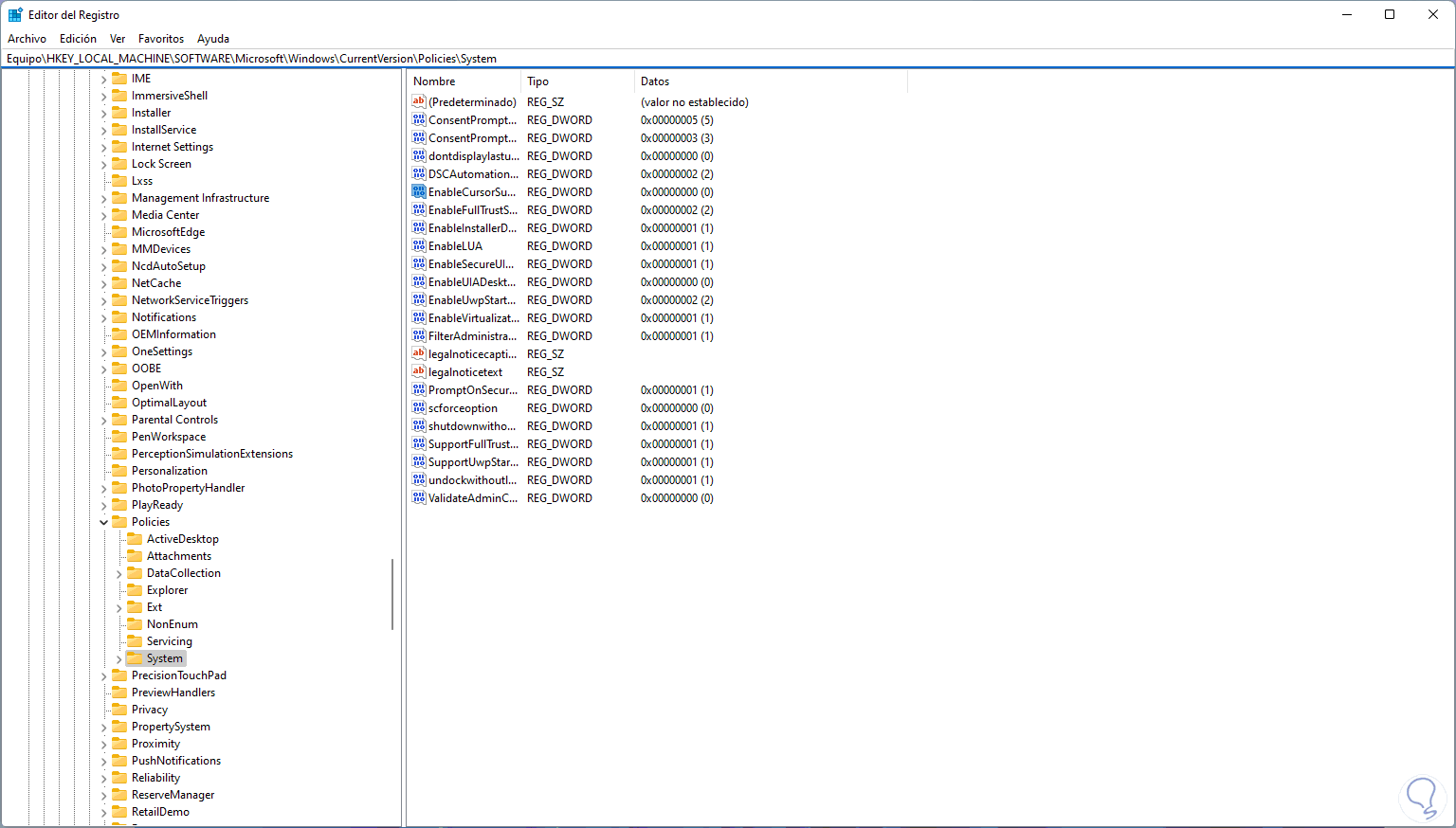
Task: Click the (Predeterminado) string value icon
Action: 419,101
